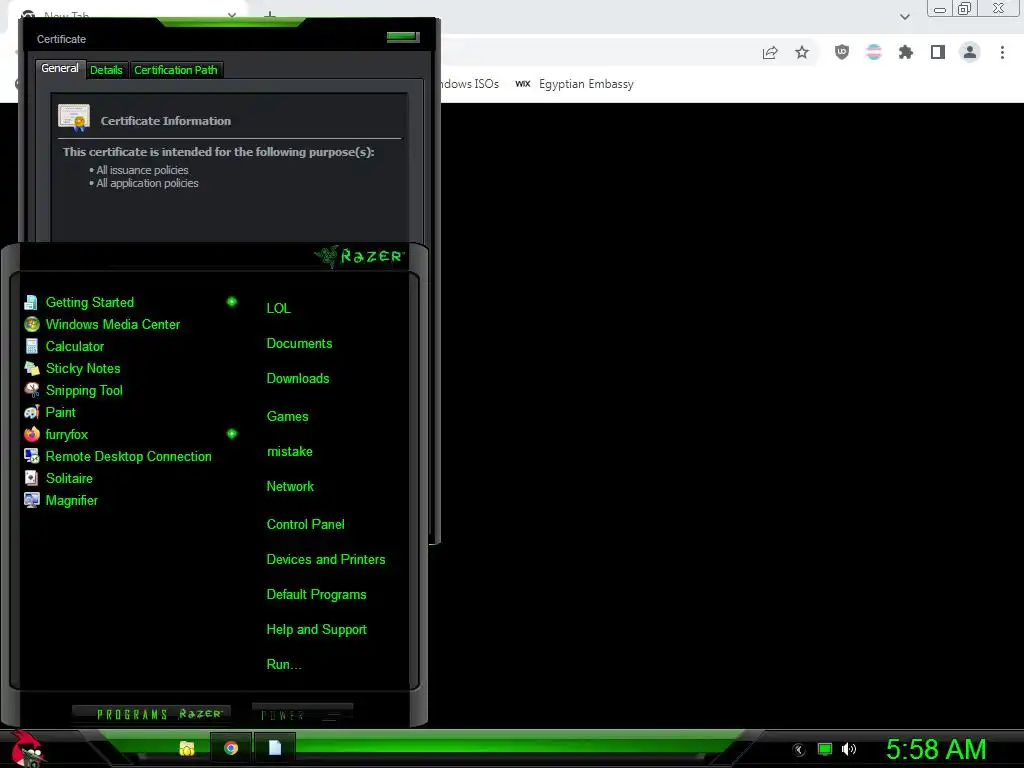
Task: Open Network from start menu
Action: 290,487
